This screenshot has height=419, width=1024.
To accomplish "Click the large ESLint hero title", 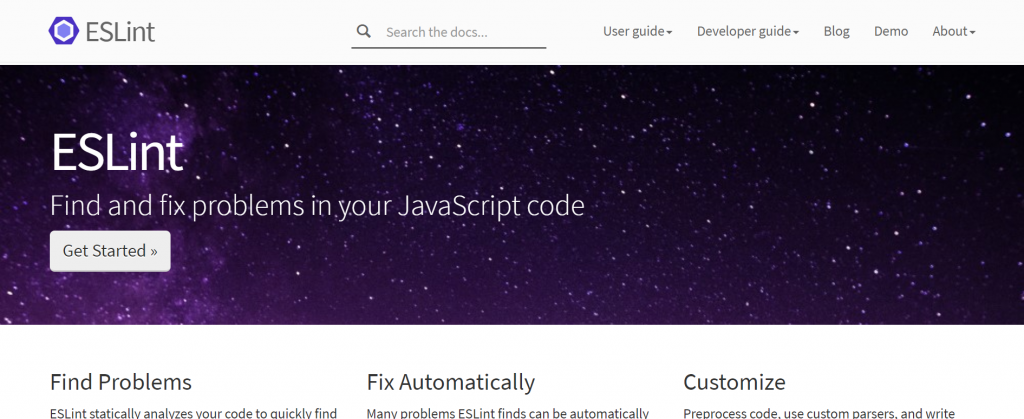I will pos(117,153).
